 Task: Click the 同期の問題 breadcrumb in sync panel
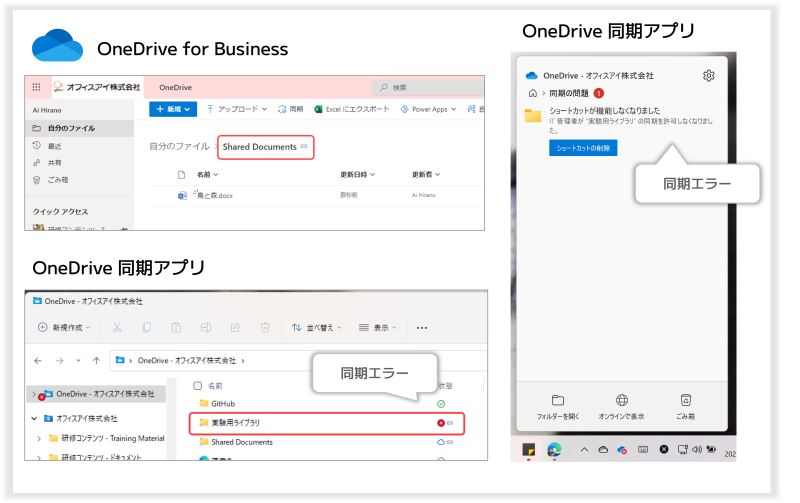point(569,93)
